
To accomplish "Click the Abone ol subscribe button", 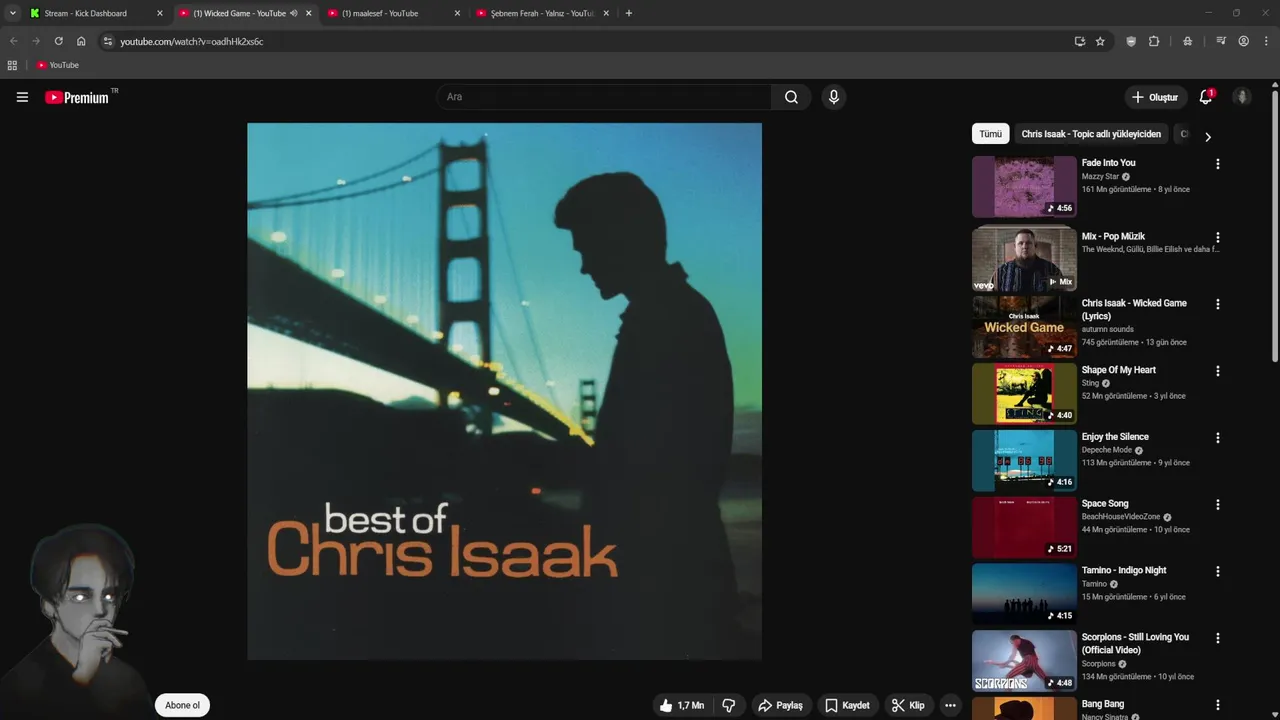I will pyautogui.click(x=182, y=705).
